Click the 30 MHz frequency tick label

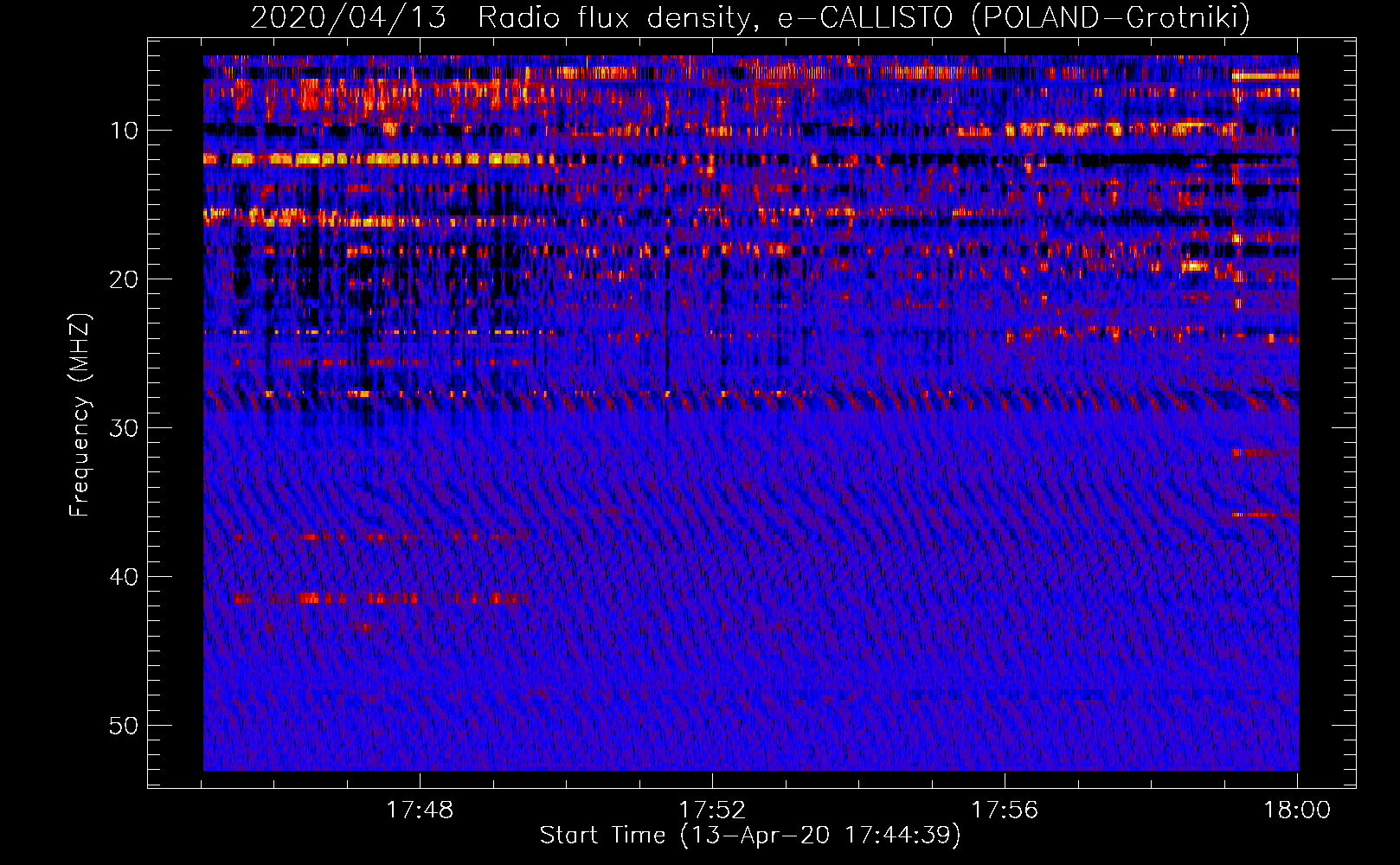coord(125,428)
